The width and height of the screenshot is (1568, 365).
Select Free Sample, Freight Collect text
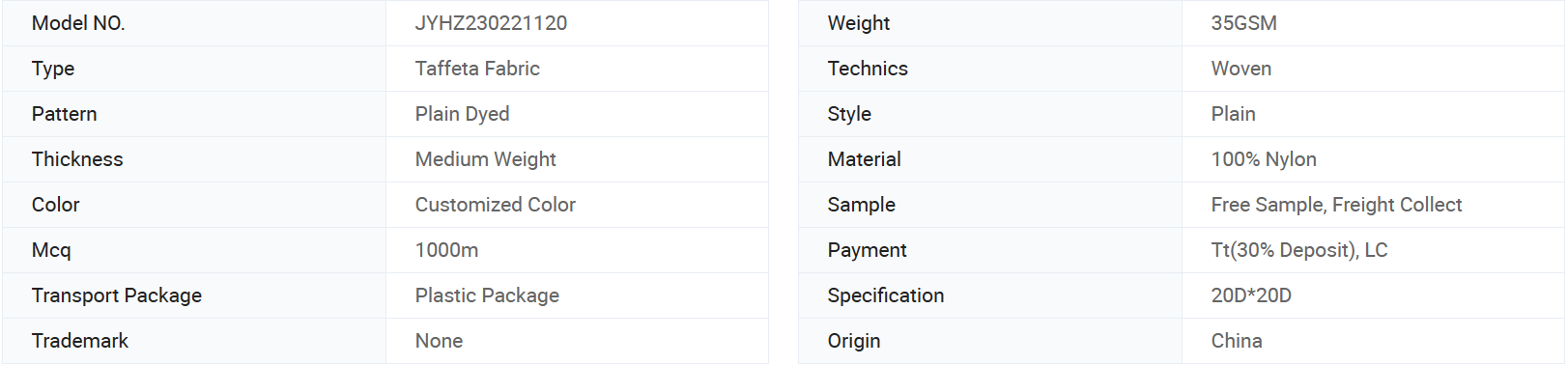(x=1336, y=205)
